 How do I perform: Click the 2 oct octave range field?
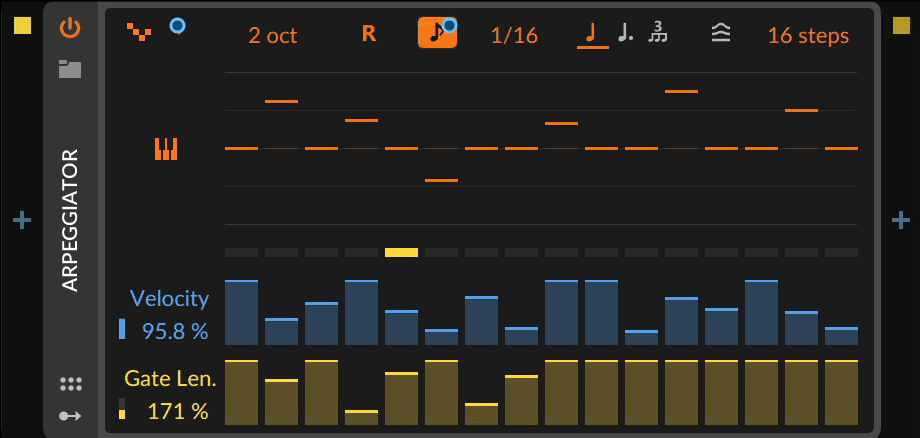pos(273,36)
